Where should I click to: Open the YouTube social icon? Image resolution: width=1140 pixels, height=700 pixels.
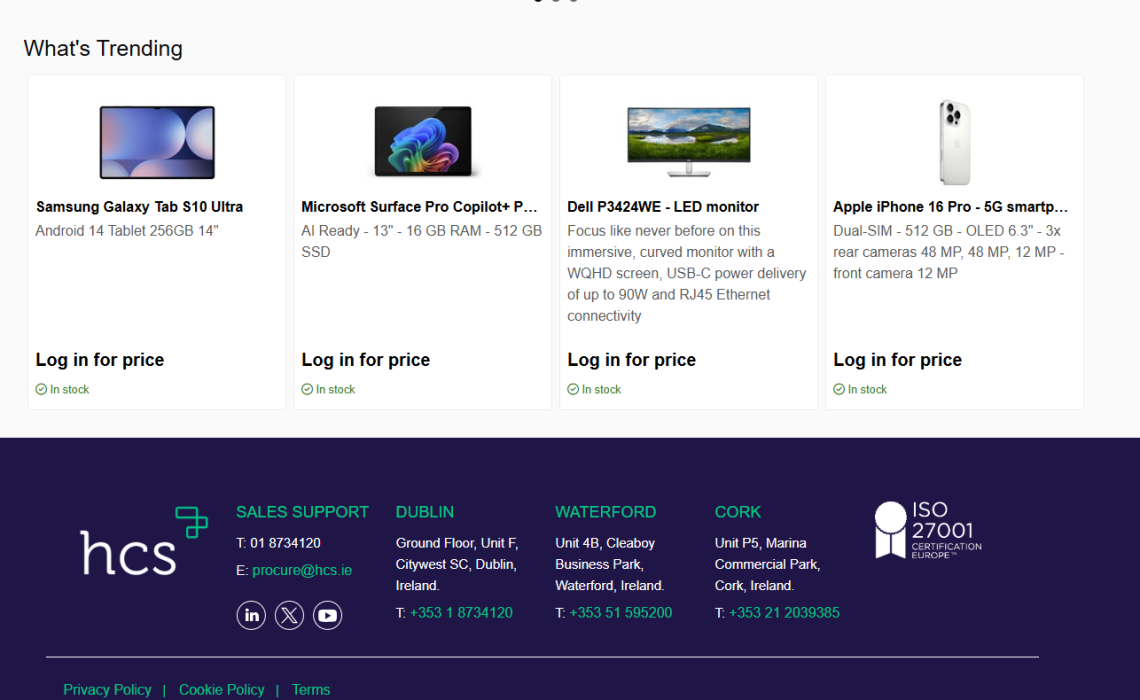tap(327, 615)
